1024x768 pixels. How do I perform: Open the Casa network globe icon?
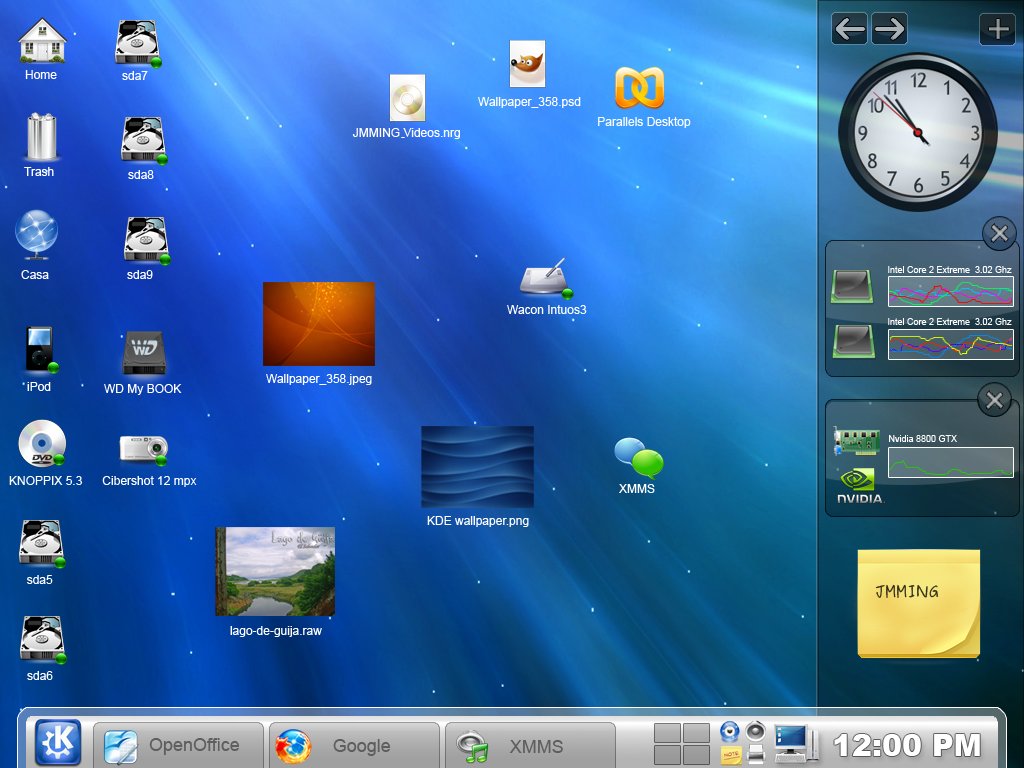pos(37,235)
